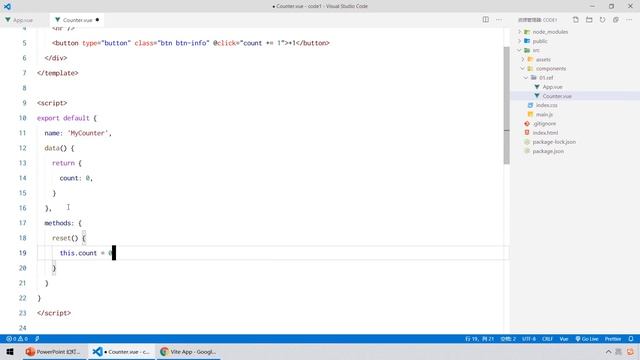Image resolution: width=640 pixels, height=360 pixels.
Task: Click '<script>' tag on line 9
Action: click(52, 103)
